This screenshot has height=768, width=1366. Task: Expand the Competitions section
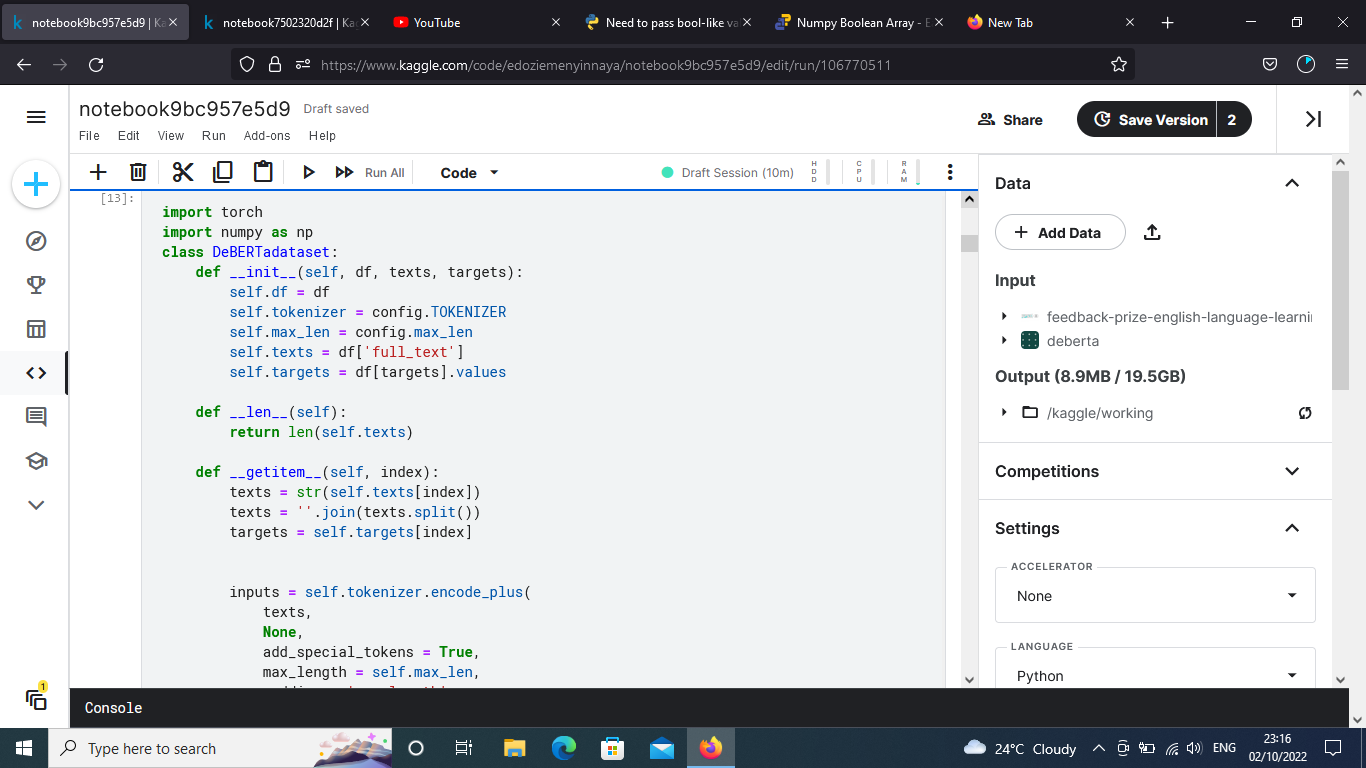pos(1291,471)
